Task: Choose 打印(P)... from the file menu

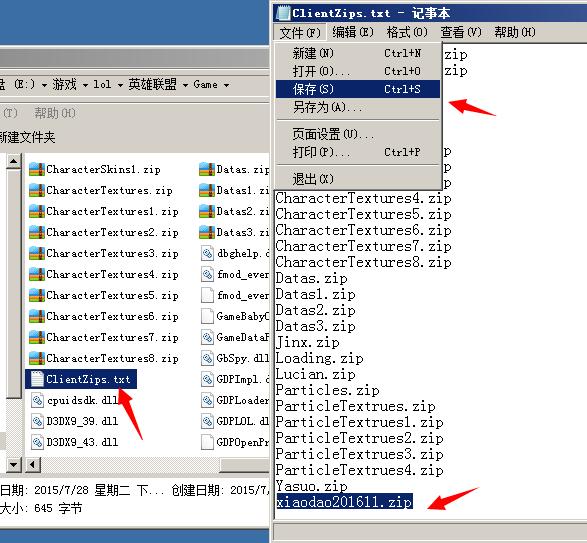Action: click(358, 152)
